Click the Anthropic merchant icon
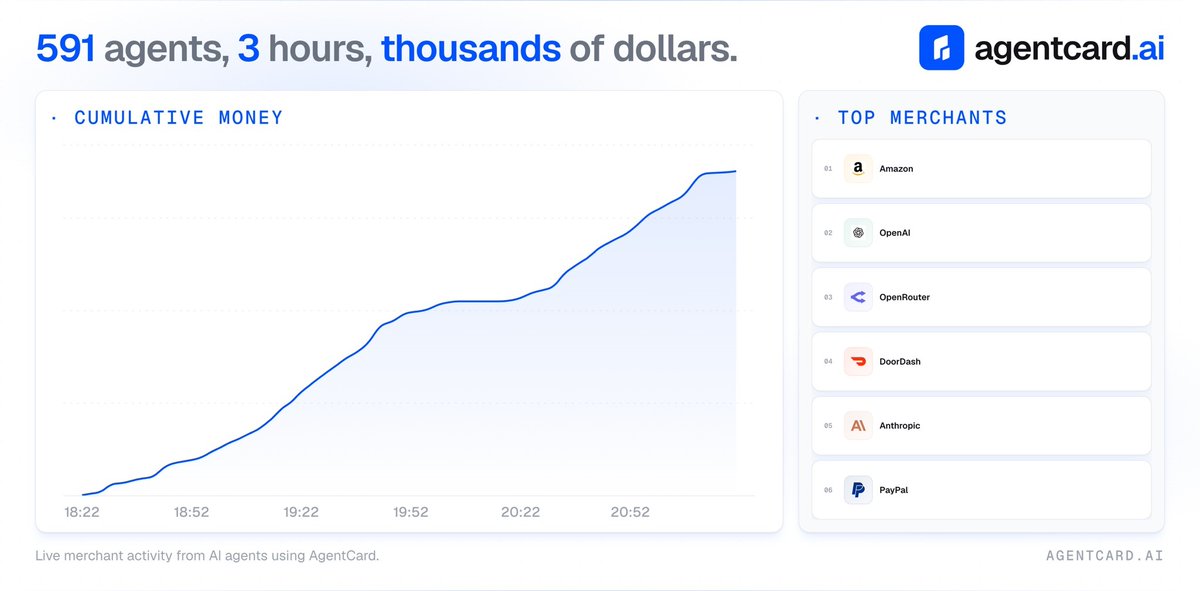Screen dimensions: 1200x591 coord(858,426)
